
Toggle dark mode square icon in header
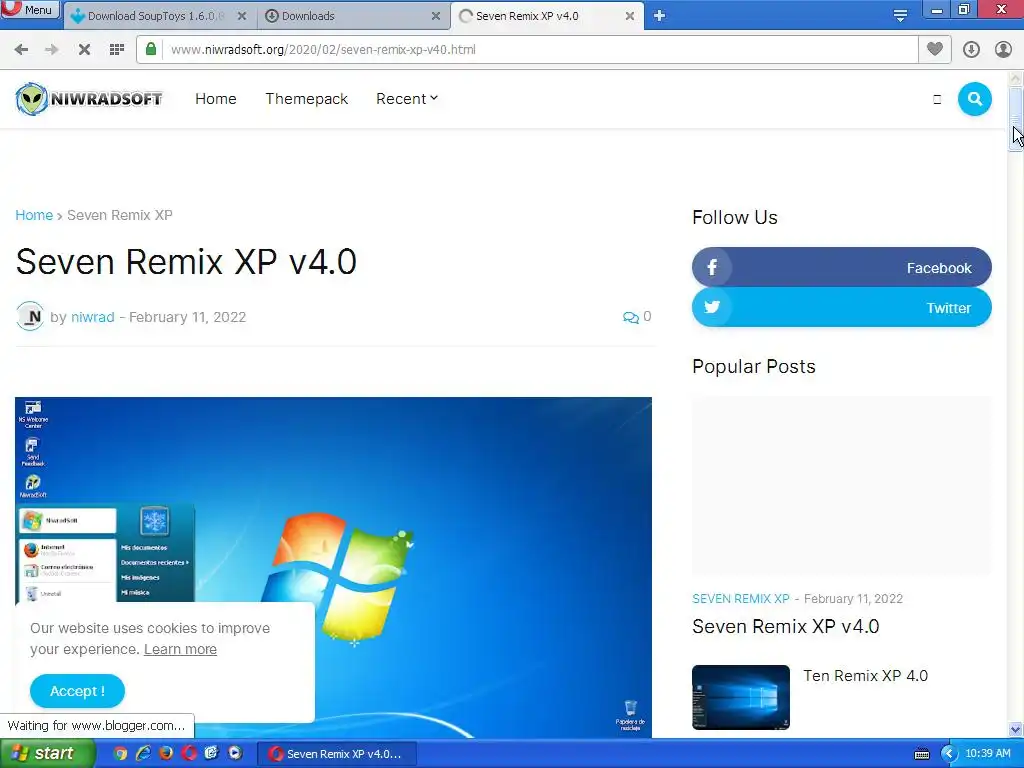(937, 99)
